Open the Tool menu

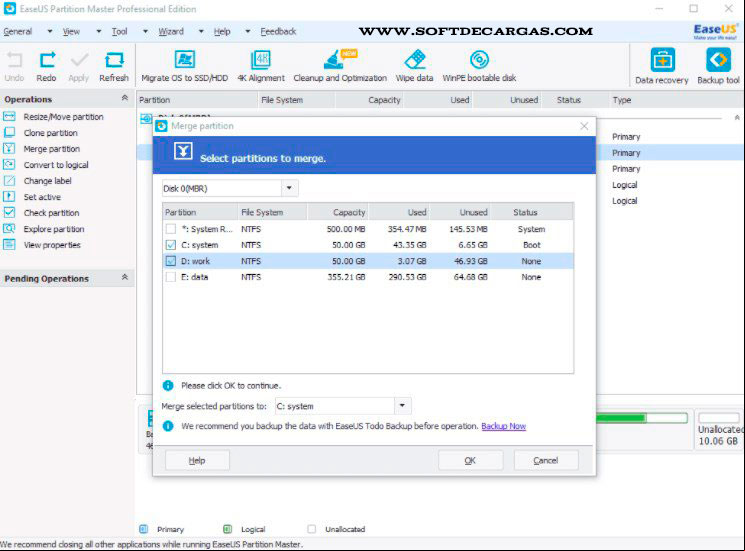pyautogui.click(x=119, y=31)
